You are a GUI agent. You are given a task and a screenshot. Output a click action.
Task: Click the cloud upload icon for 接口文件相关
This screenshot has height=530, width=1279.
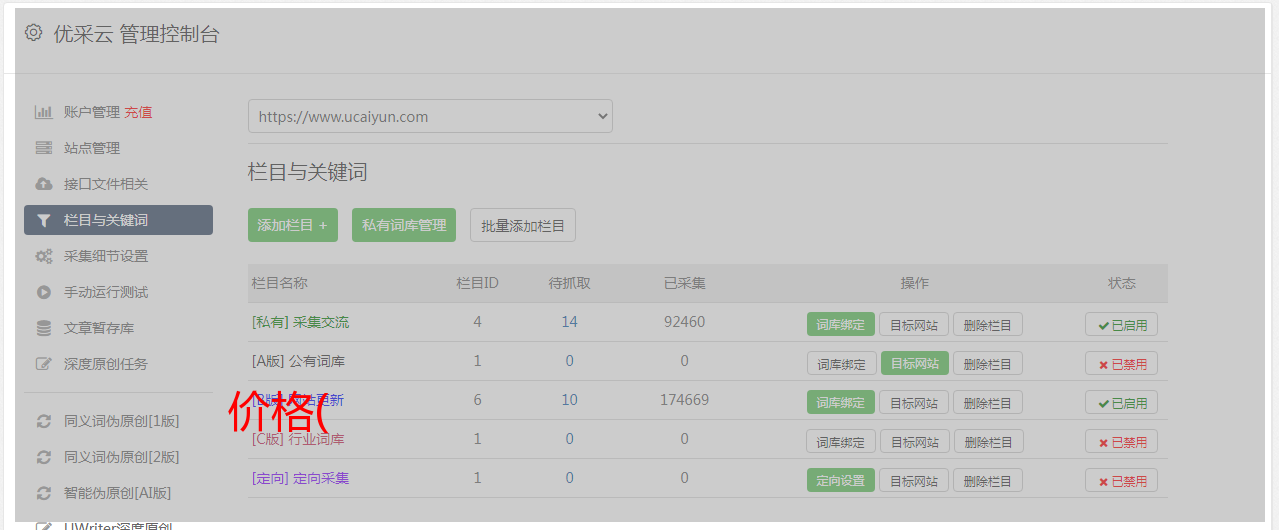pos(43,184)
